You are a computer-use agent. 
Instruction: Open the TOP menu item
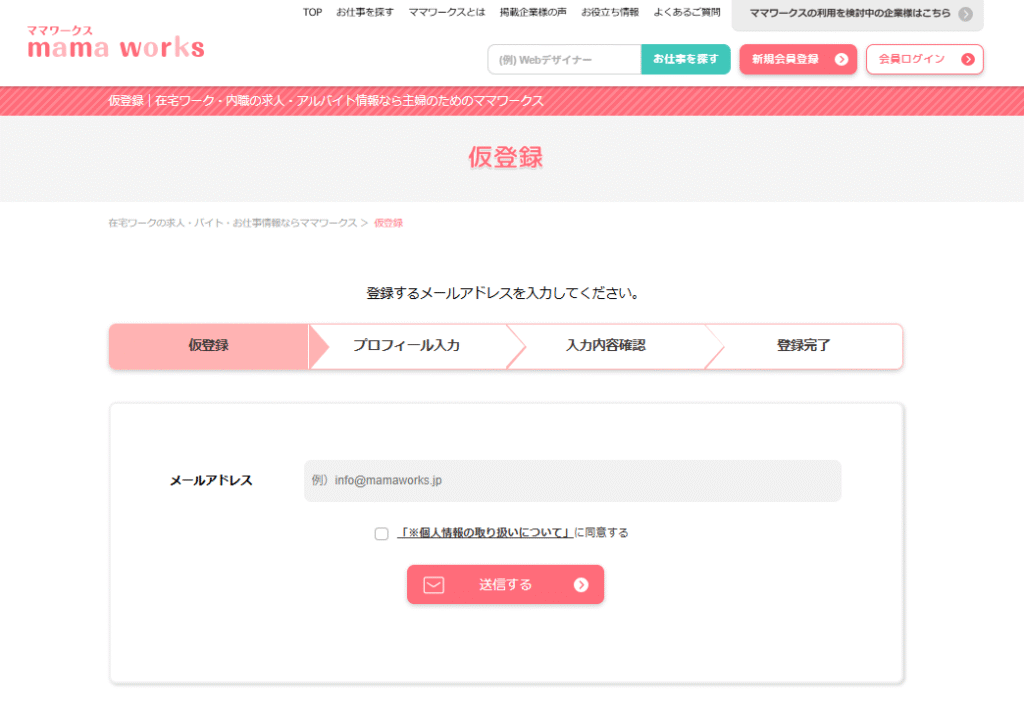click(312, 13)
